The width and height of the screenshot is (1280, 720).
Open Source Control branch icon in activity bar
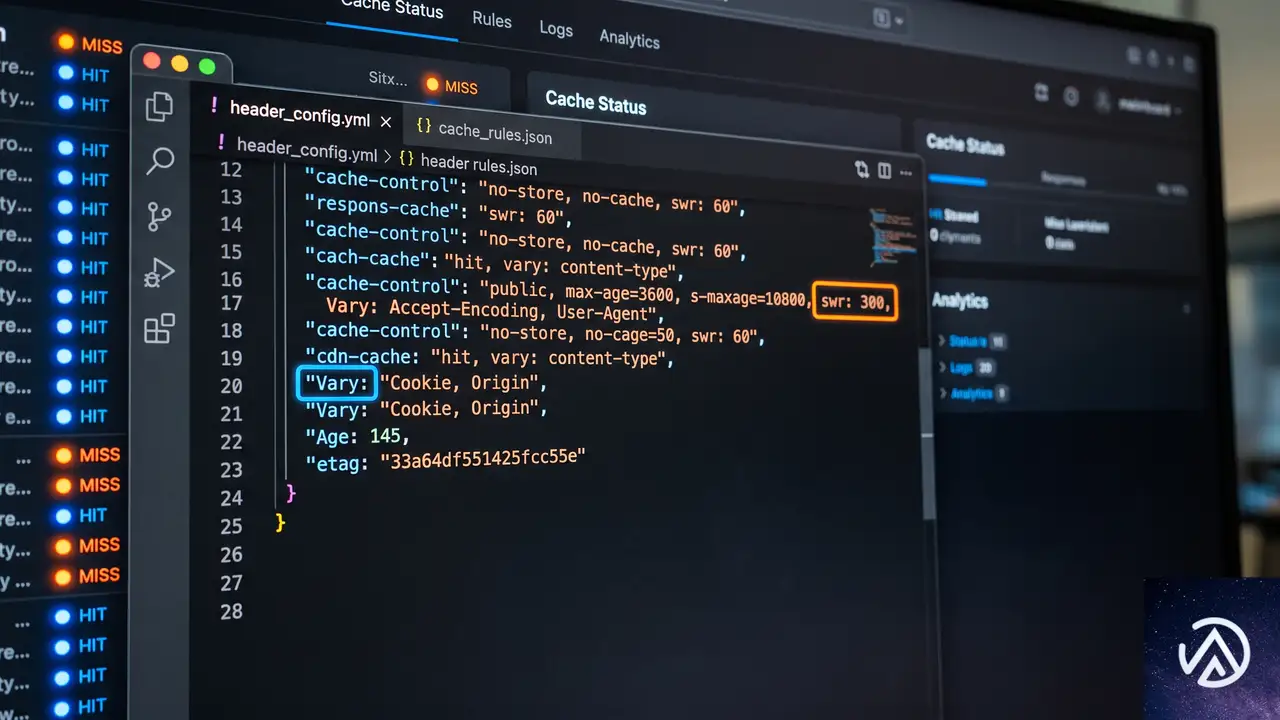coord(159,217)
